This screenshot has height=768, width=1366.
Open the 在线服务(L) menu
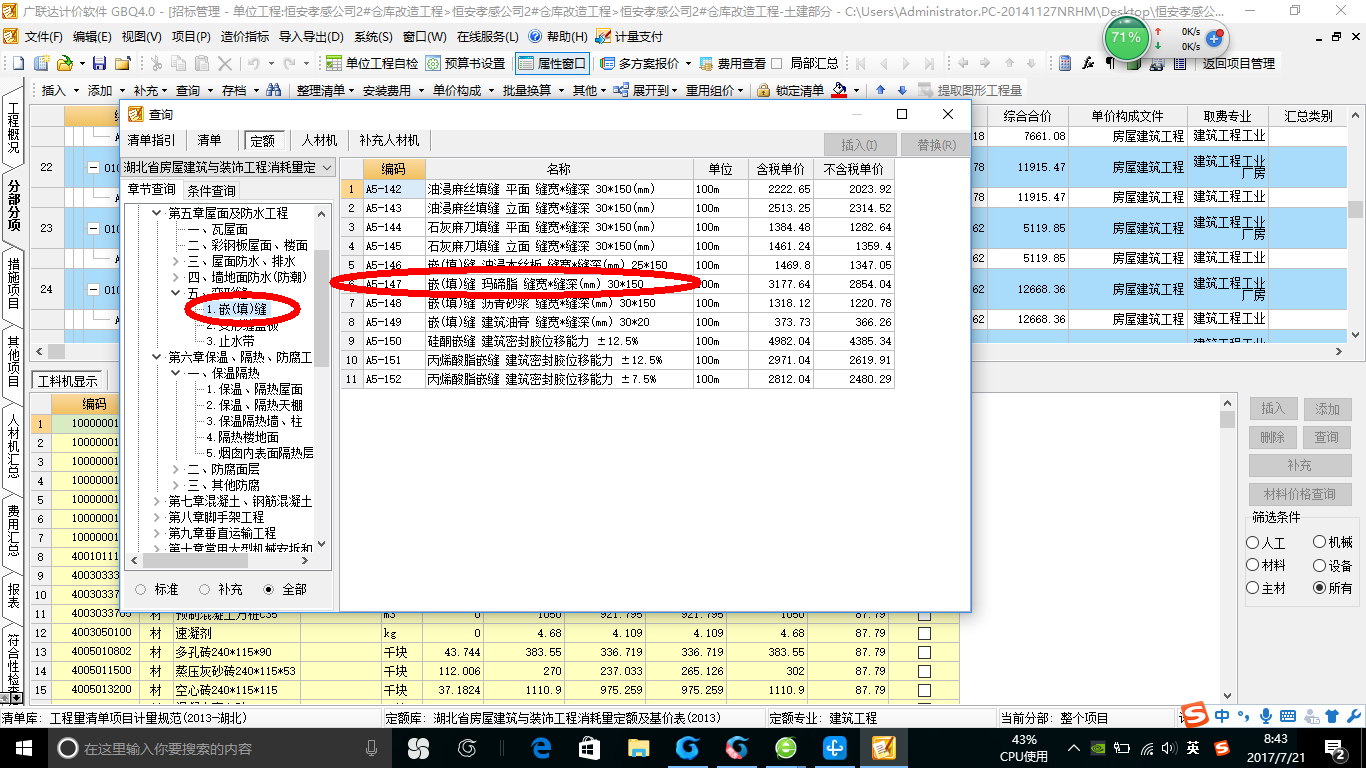coord(488,37)
